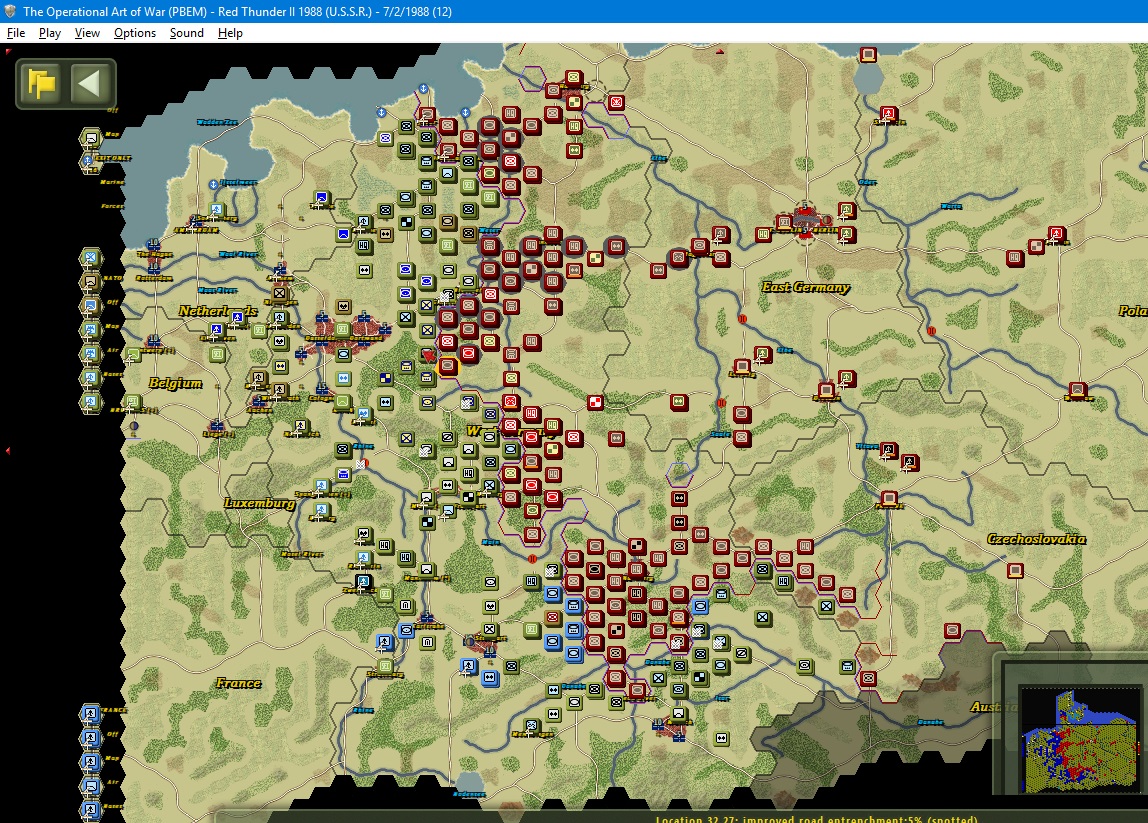
Task: Select the yellow-highlighted red unit counter
Action: tap(447, 365)
